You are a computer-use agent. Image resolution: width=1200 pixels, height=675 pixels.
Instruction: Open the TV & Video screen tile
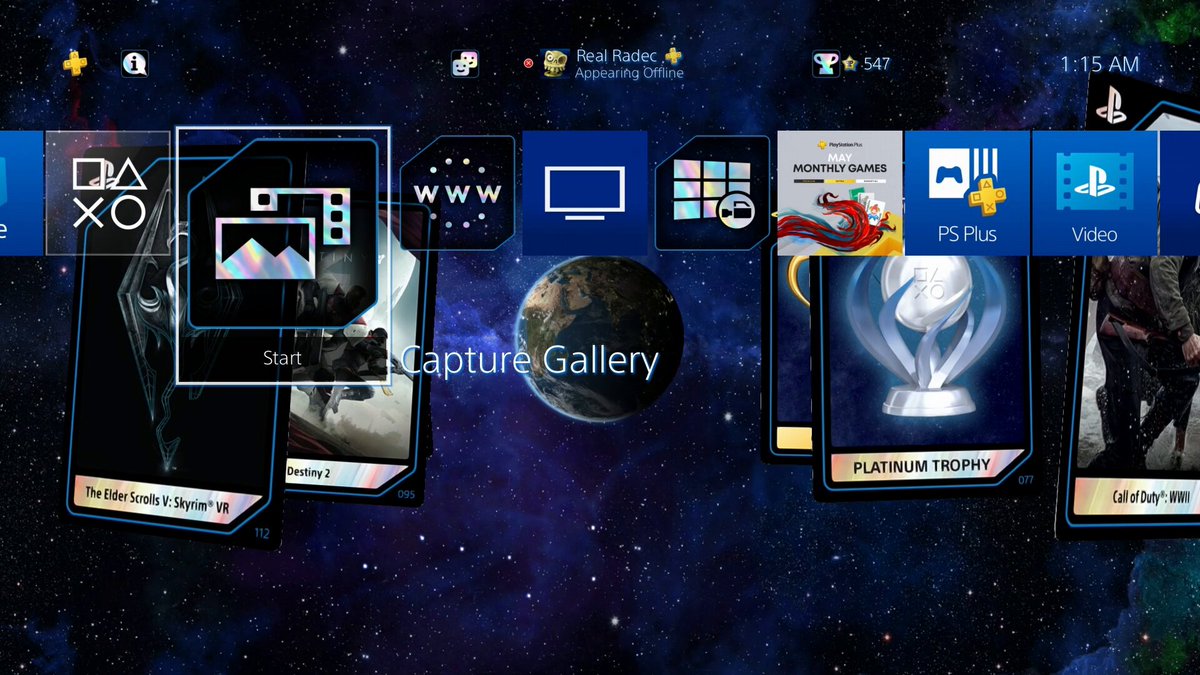[x=584, y=193]
